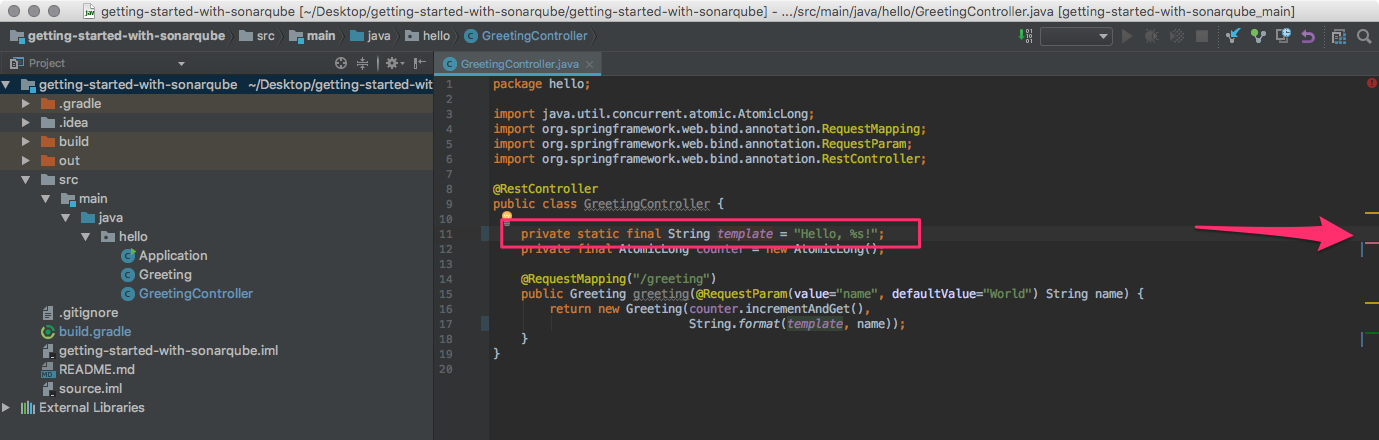Collapse the main folder arrow
Screen dimensions: 1379x440
click(46, 199)
